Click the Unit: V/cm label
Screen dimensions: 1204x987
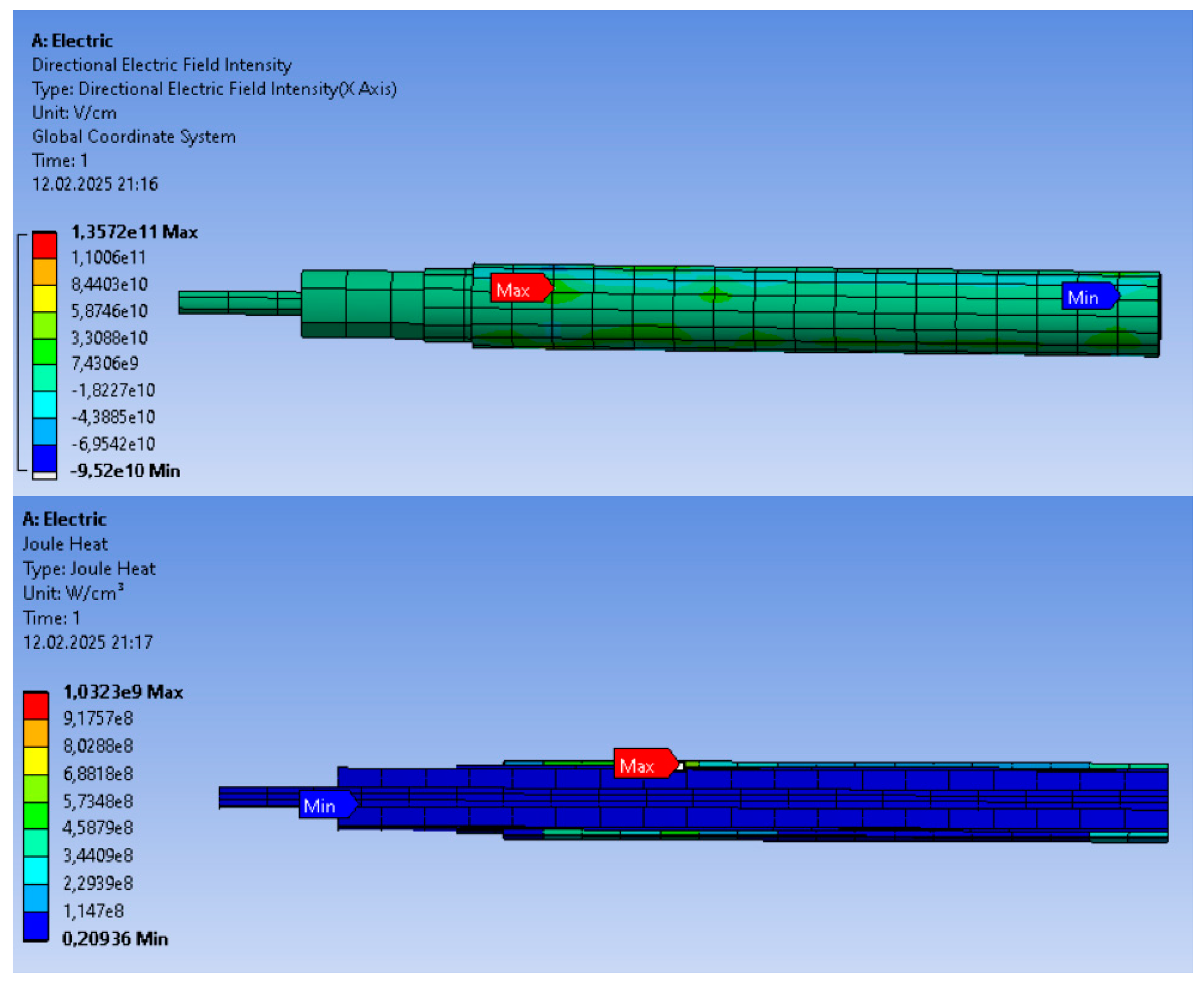point(74,113)
